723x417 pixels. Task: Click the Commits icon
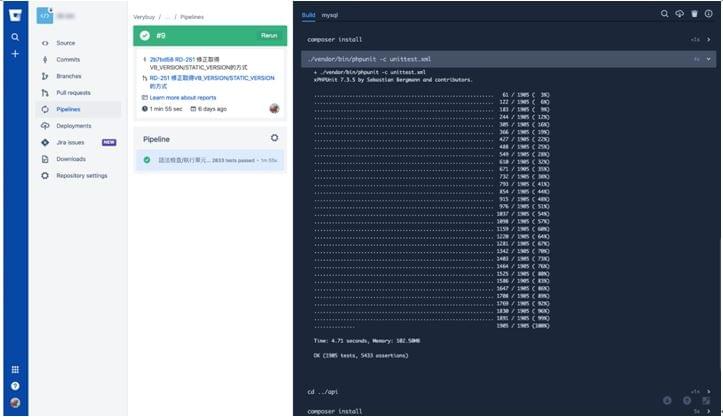tap(45, 60)
